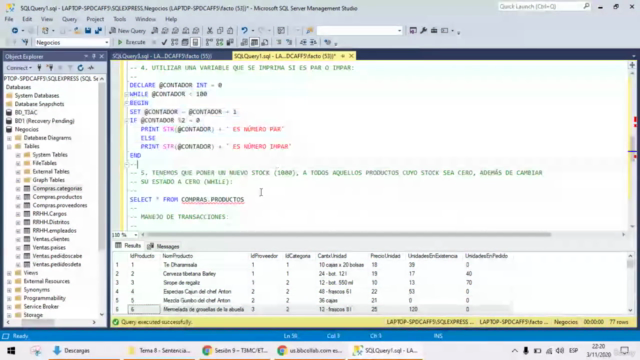
Task: Click the New Query toolbar button
Action: pyautogui.click(x=127, y=31)
